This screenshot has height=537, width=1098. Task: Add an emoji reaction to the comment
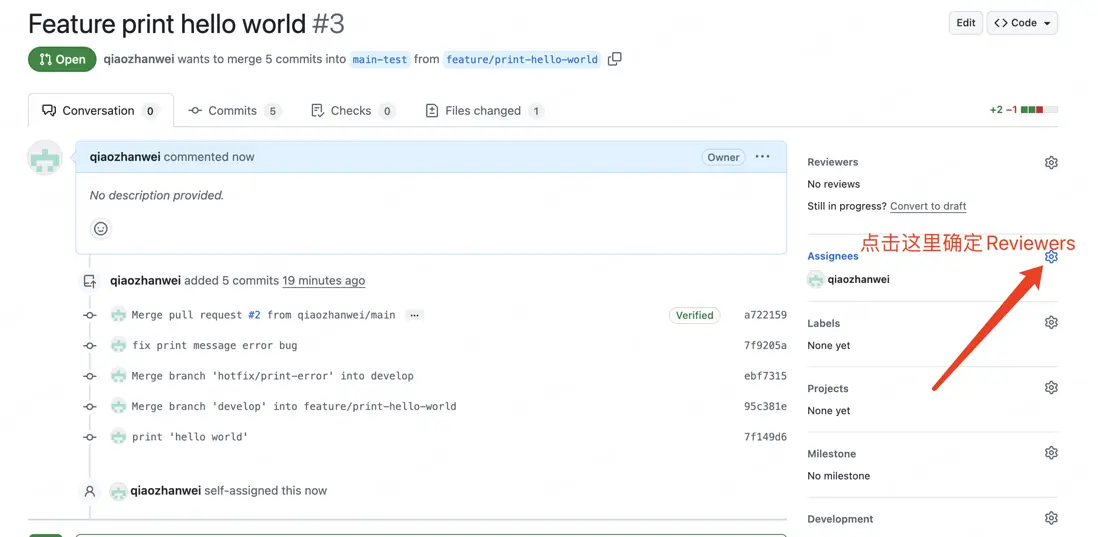tap(102, 228)
